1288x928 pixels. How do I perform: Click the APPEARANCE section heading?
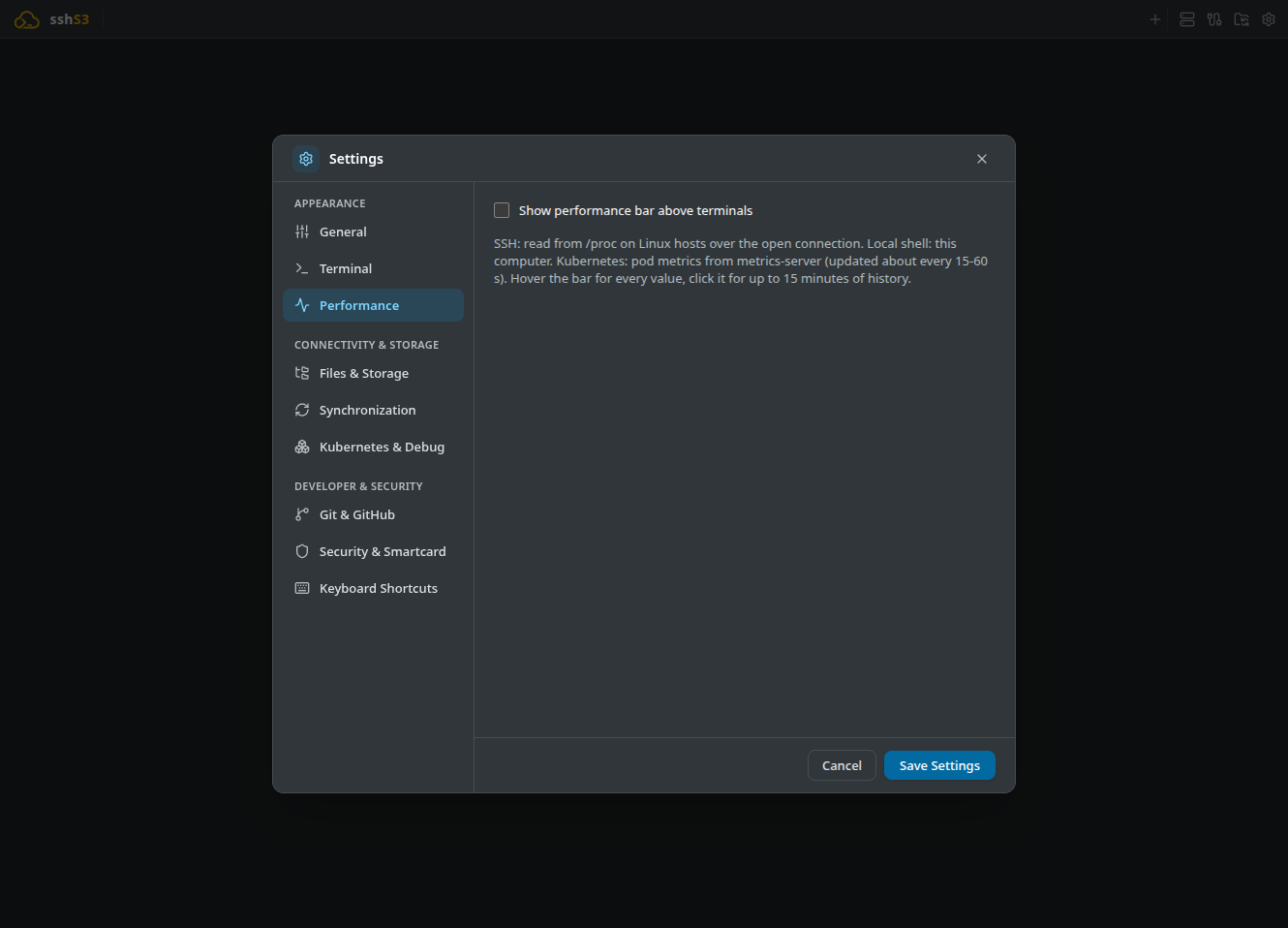(x=330, y=203)
